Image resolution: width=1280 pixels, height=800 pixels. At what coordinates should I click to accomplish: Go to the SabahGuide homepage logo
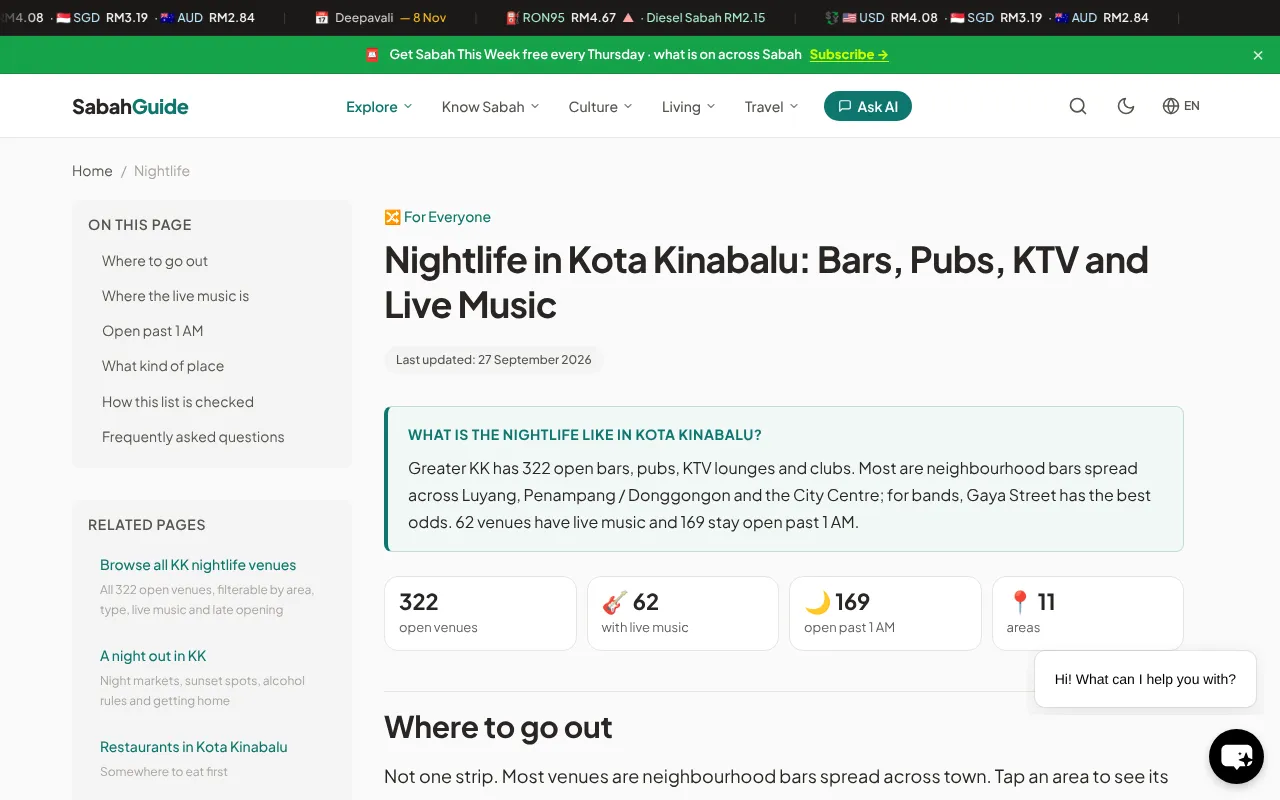pos(130,106)
